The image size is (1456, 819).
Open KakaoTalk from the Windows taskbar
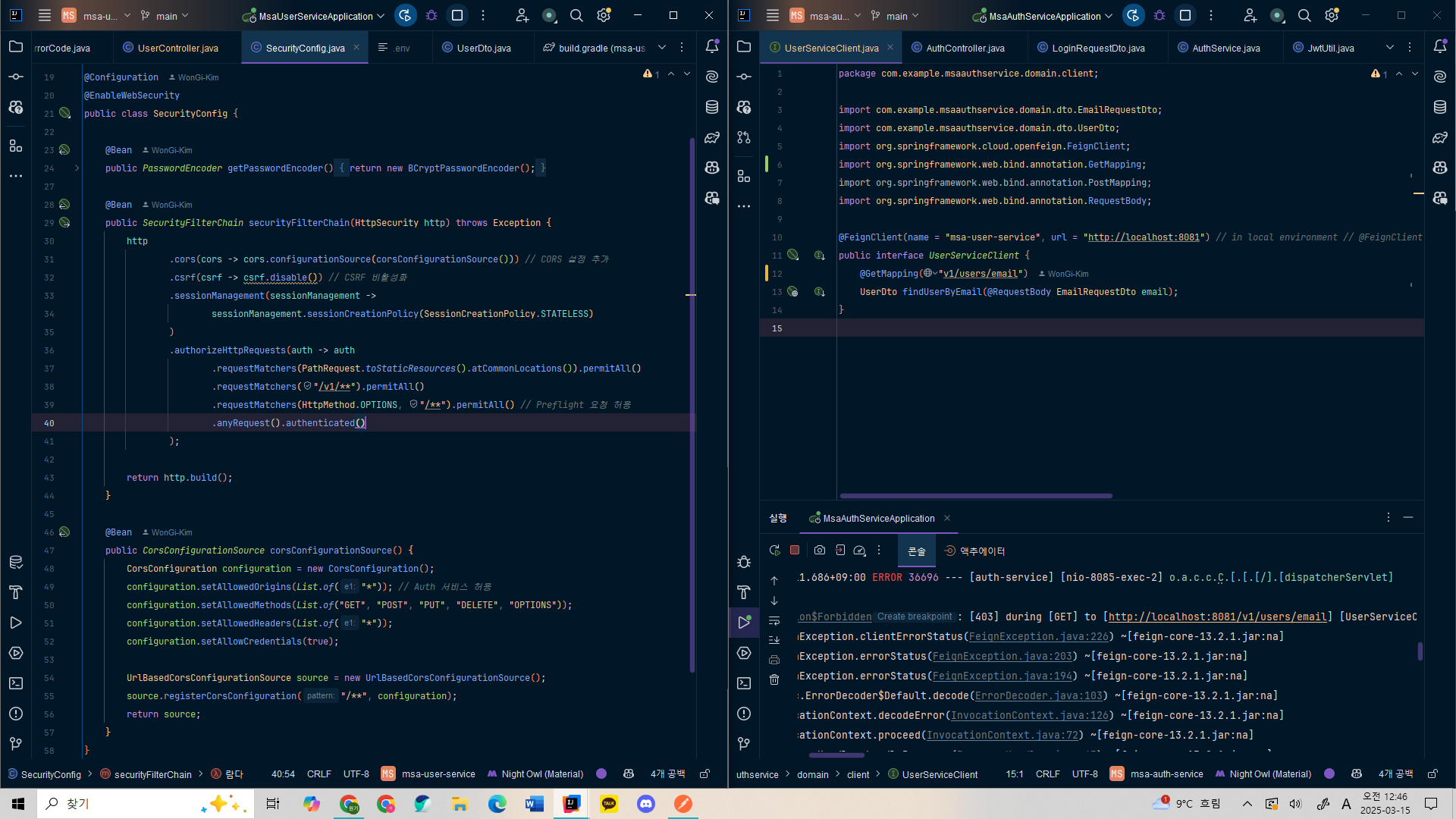click(609, 804)
